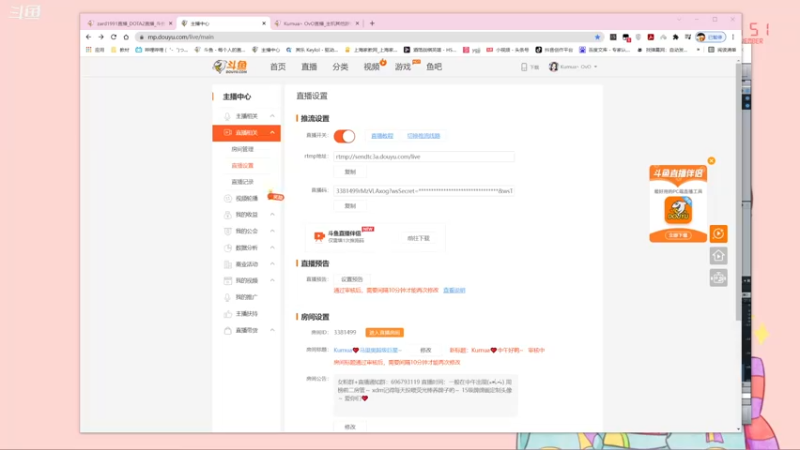800x450 pixels.
Task: Click the blue link right of 直播教程
Action: [x=423, y=136]
